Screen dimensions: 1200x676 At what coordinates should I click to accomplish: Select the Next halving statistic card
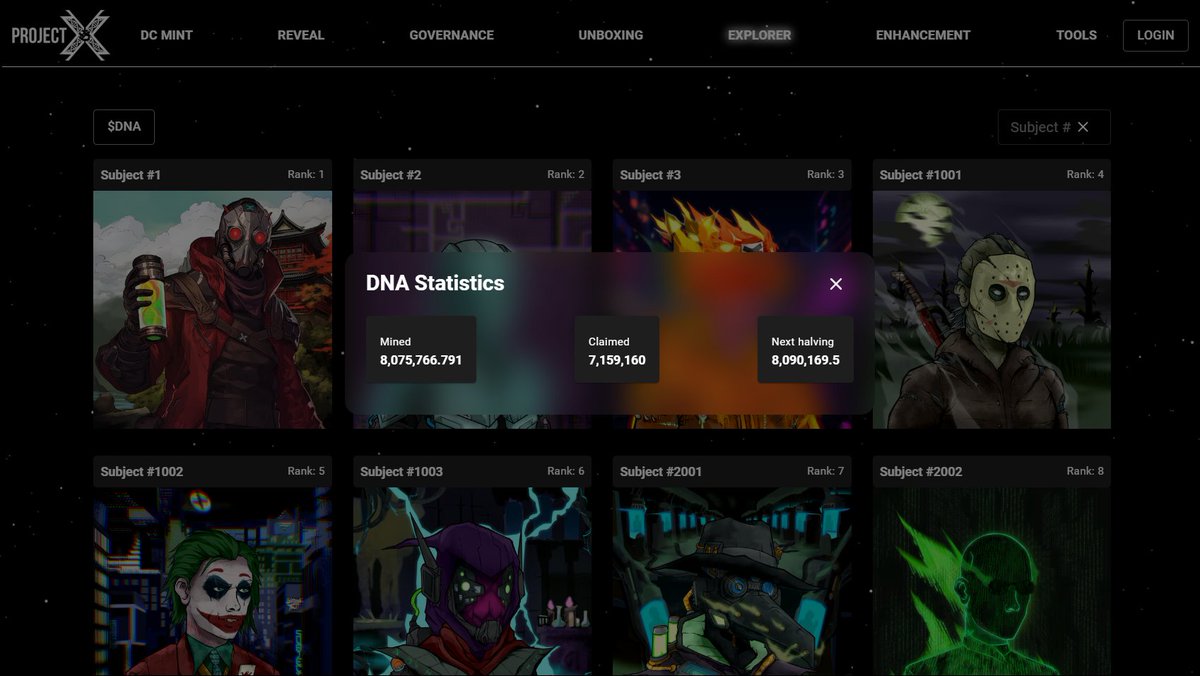coord(805,350)
